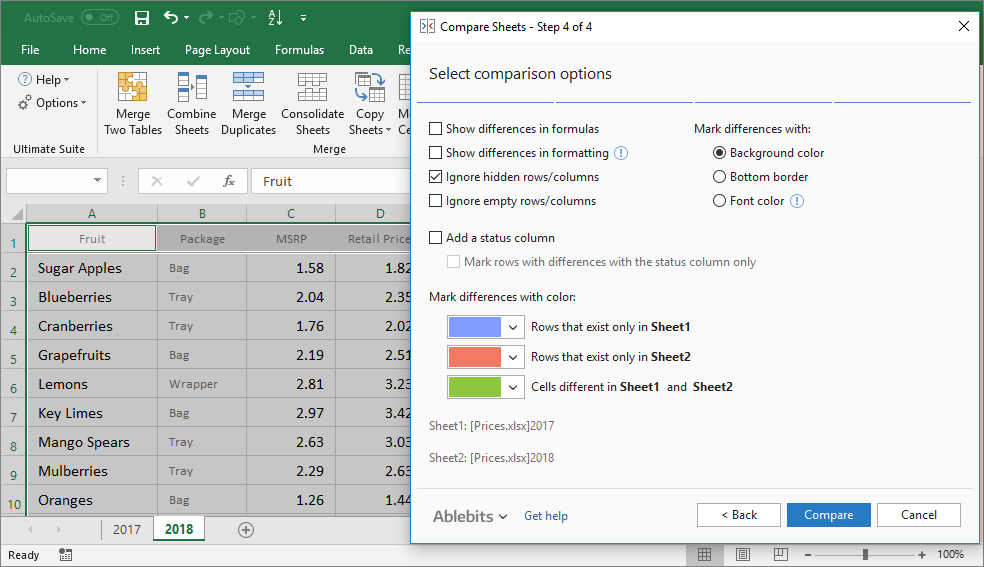Select column A header

coord(92,214)
